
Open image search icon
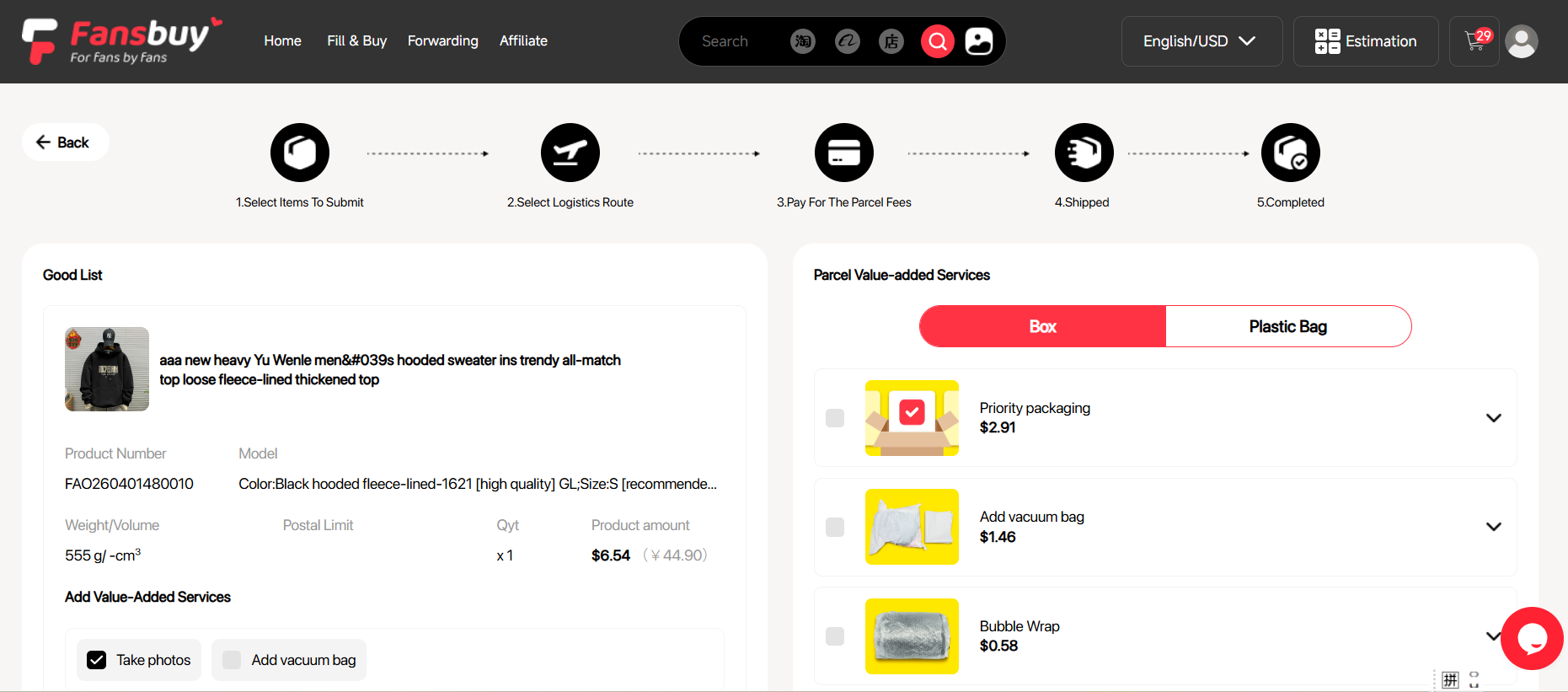click(x=979, y=40)
